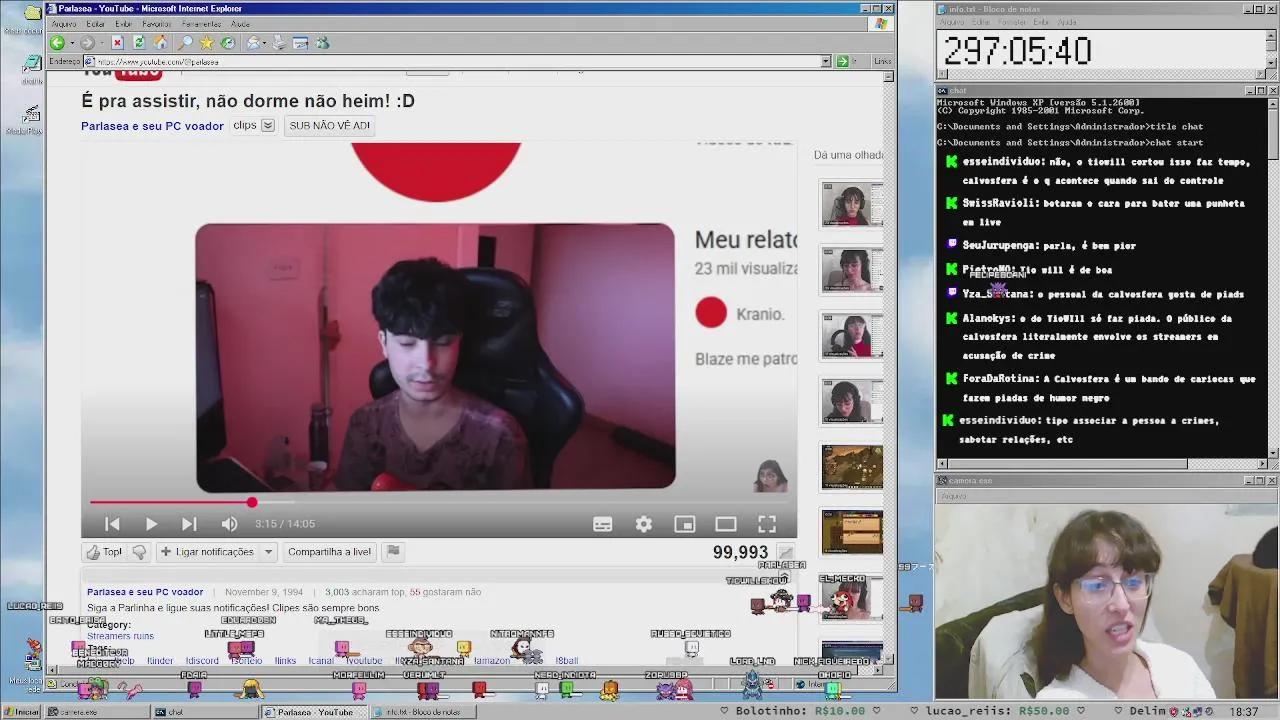Screen dimensions: 1280x720
Task: Open Favoritos menu in Internet Explorer
Action: pos(157,24)
